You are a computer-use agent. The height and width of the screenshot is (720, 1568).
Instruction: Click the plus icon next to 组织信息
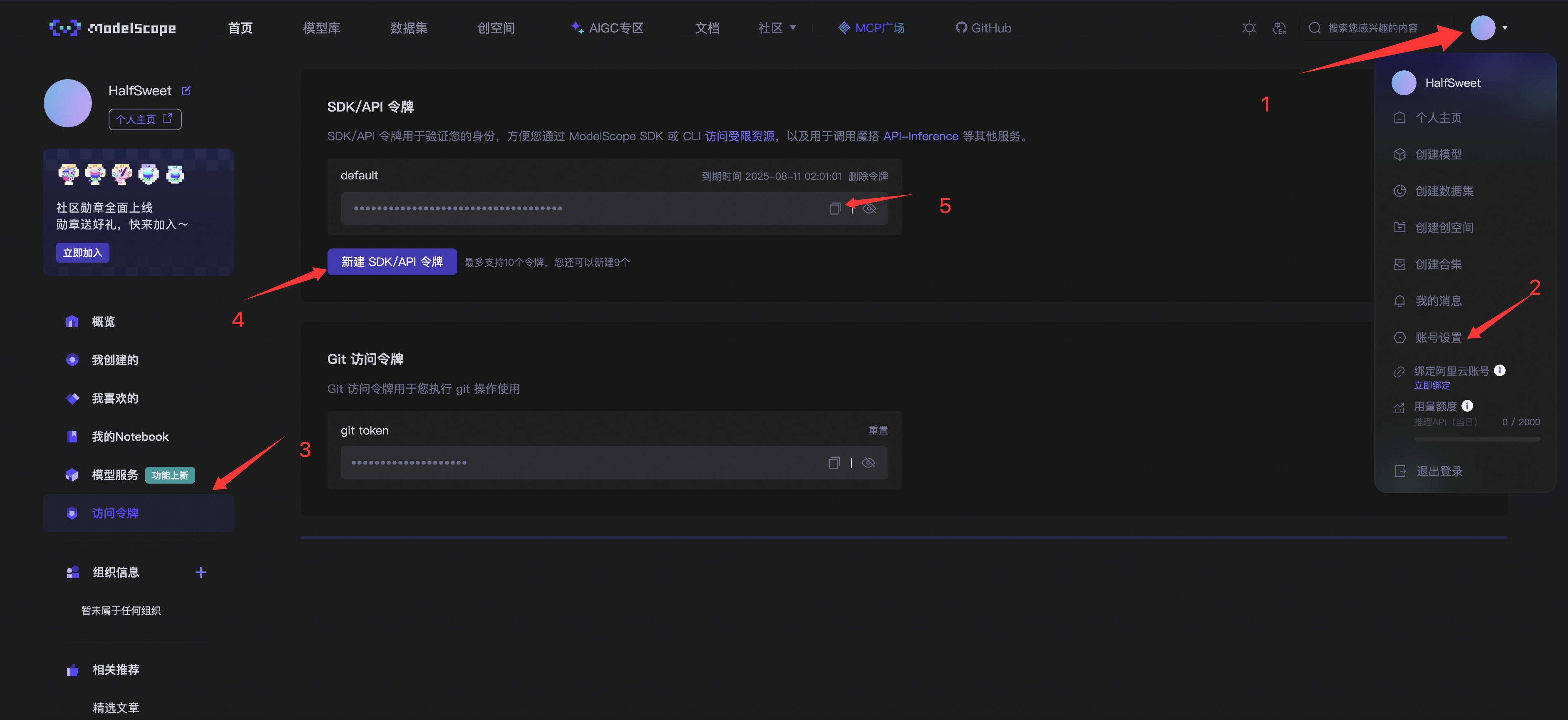coord(201,572)
